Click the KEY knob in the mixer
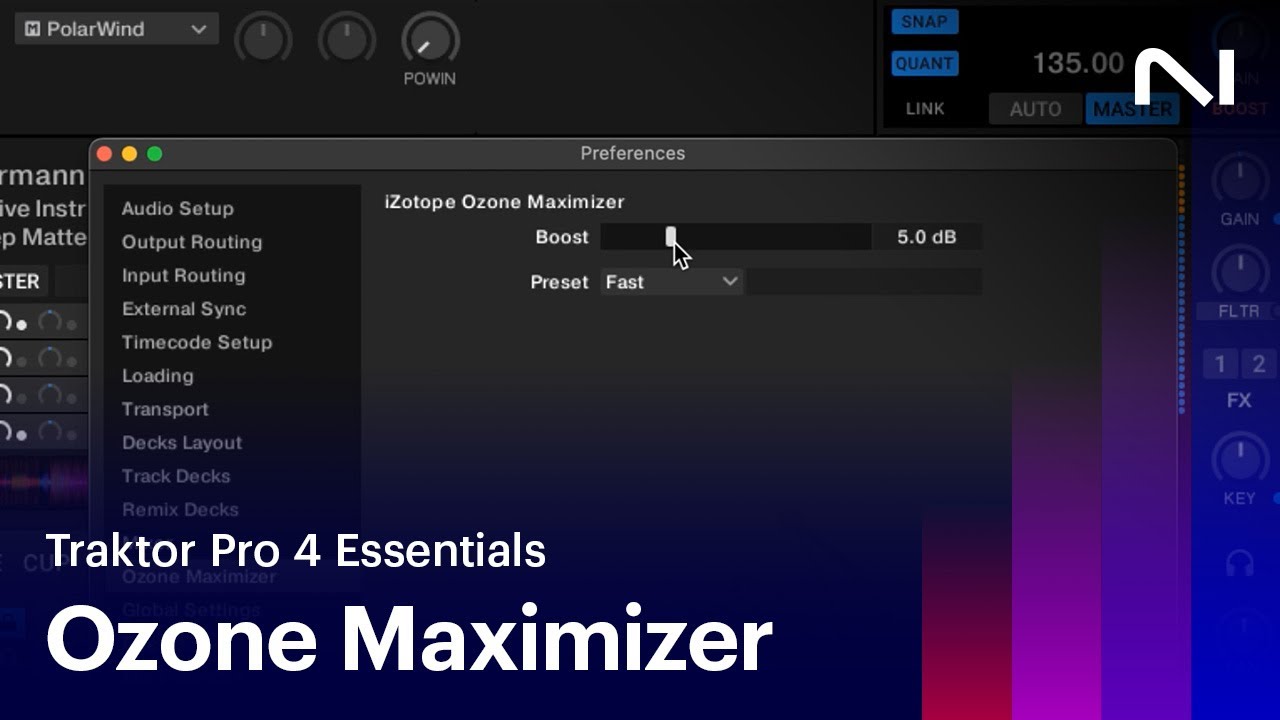Viewport: 1280px width, 720px height. click(x=1240, y=460)
